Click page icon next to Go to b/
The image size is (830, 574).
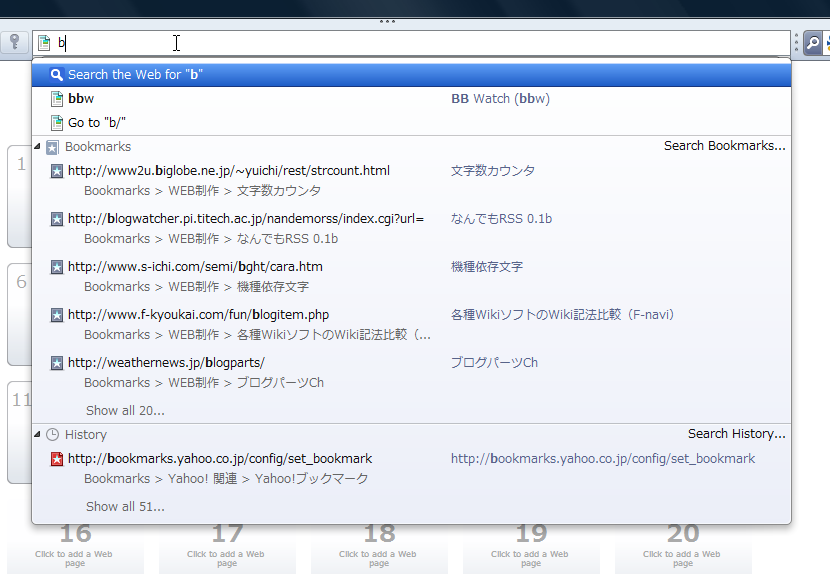[x=57, y=123]
